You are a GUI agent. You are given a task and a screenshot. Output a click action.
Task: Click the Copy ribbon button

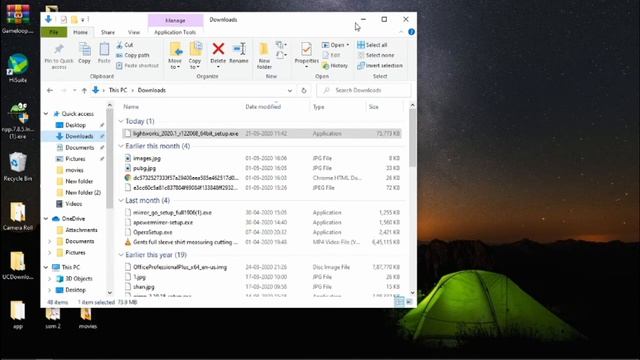(x=84, y=53)
